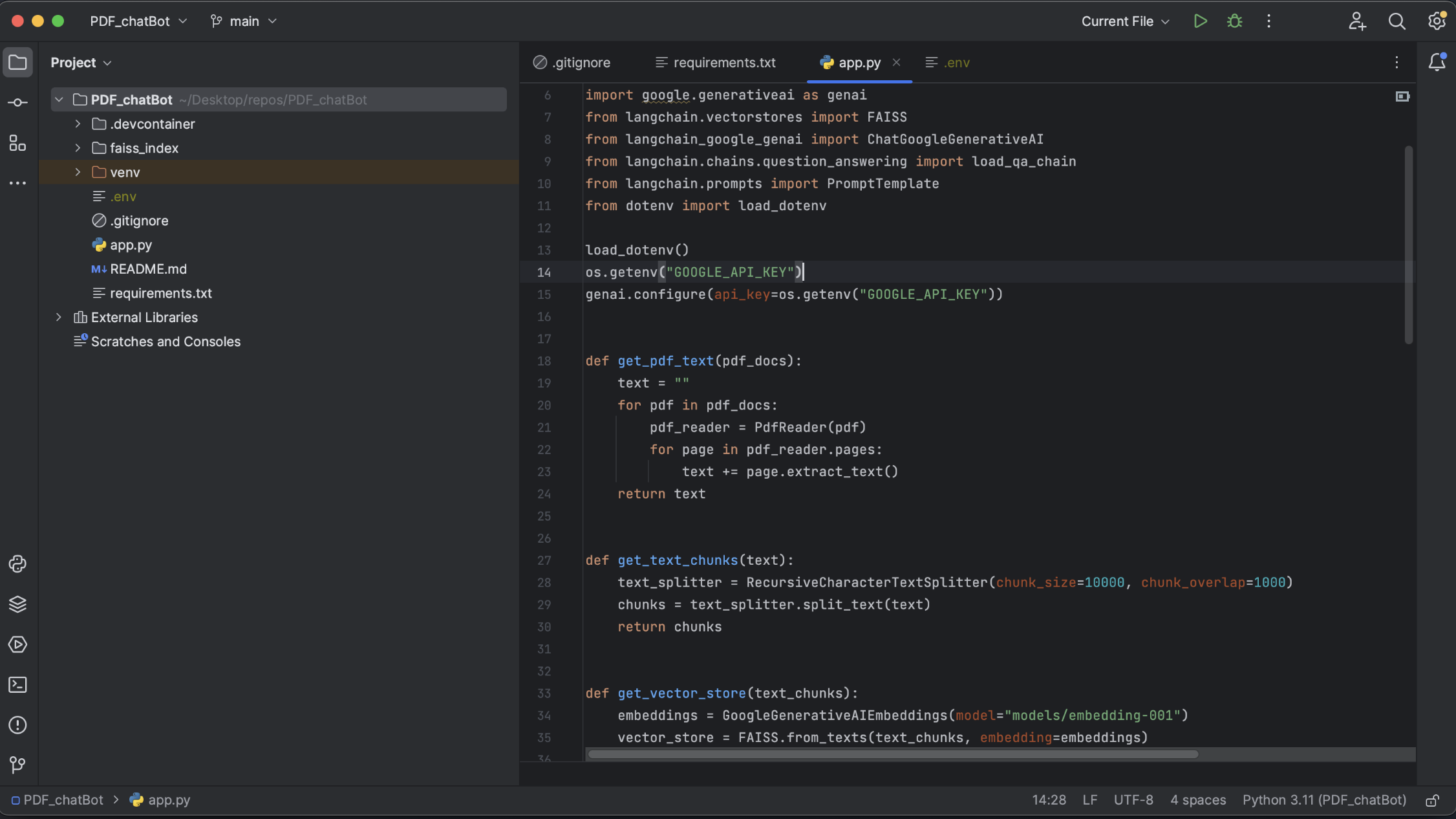Viewport: 1456px width, 819px height.
Task: Change line separator LF in status bar
Action: point(1090,800)
